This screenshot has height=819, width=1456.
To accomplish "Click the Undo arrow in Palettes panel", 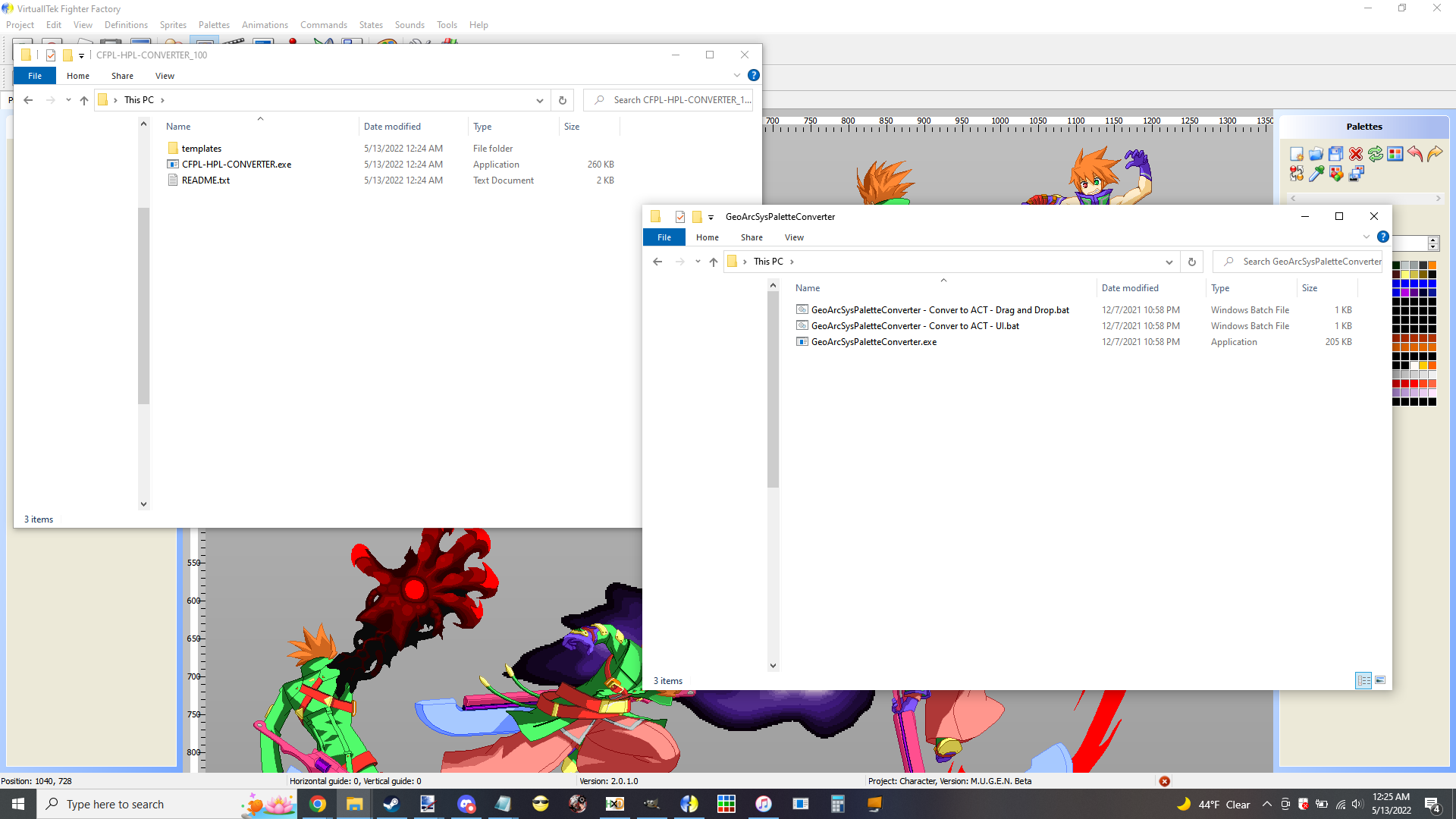I will 1415,154.
